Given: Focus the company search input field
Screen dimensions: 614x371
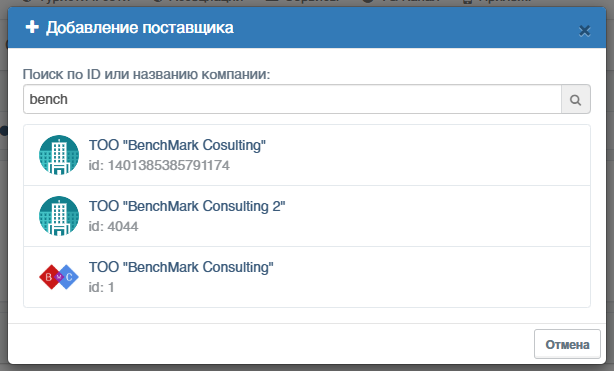Looking at the screenshot, I should pyautogui.click(x=293, y=100).
